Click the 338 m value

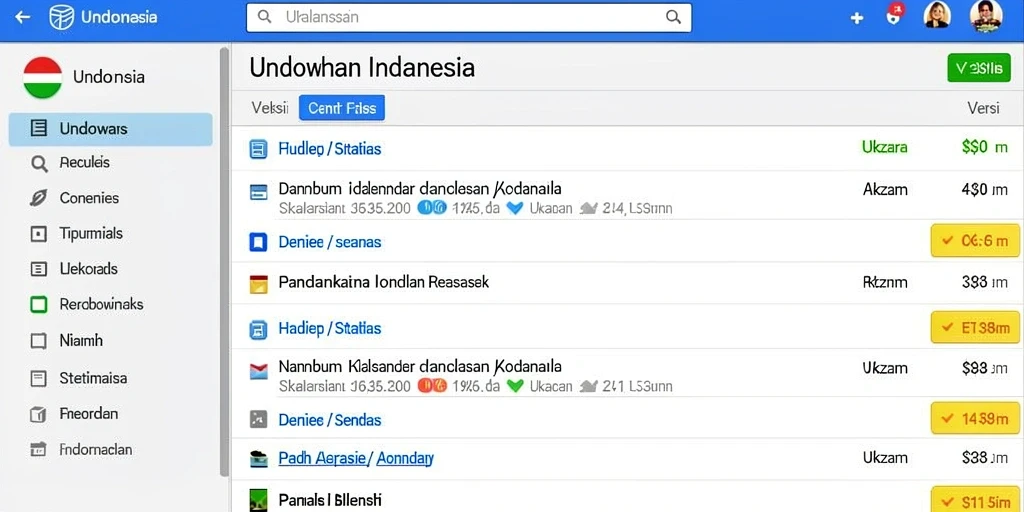coord(985,283)
